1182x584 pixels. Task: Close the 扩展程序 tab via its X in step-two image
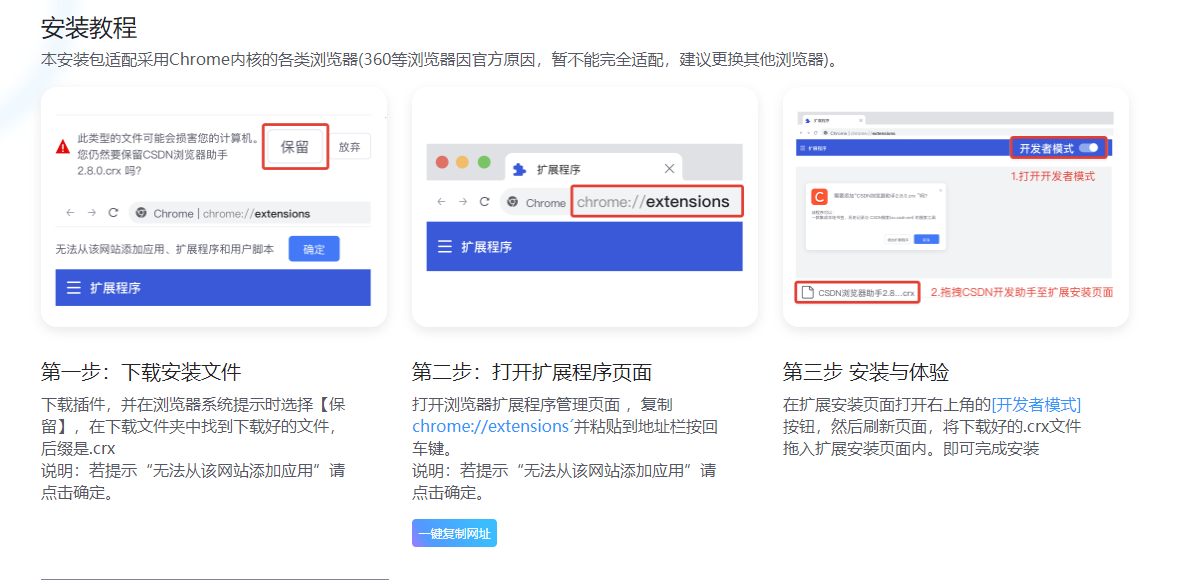(669, 169)
